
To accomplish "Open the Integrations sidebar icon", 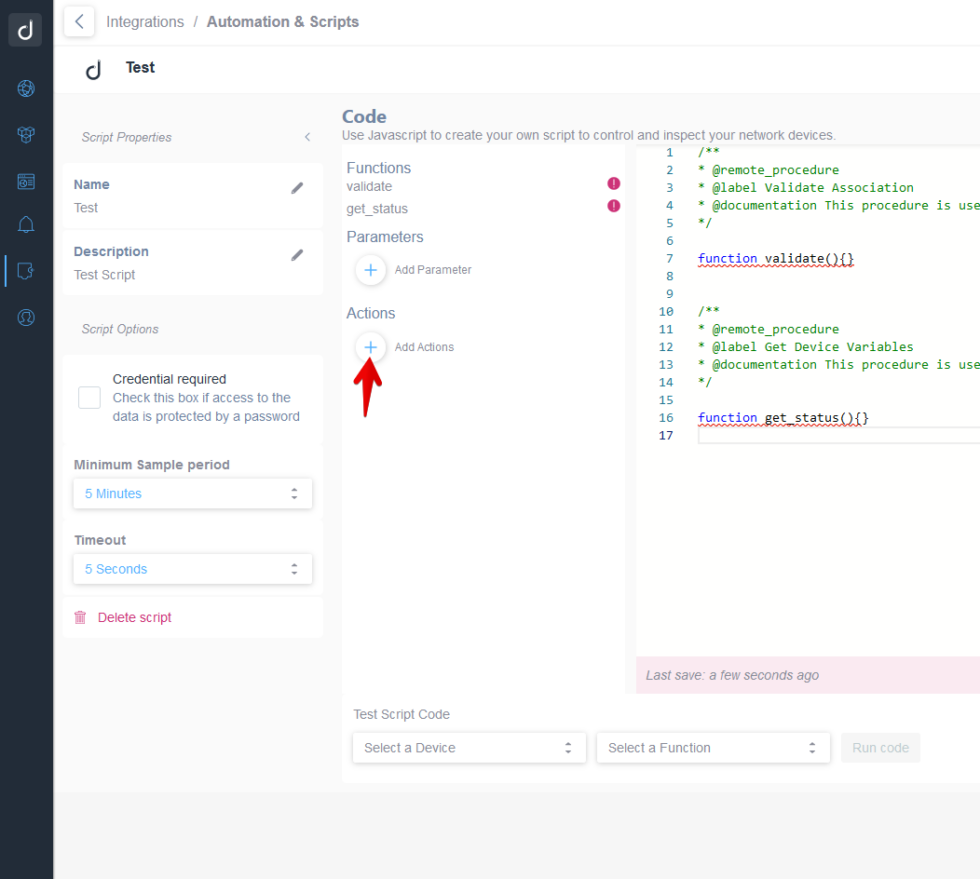I will [x=25, y=270].
